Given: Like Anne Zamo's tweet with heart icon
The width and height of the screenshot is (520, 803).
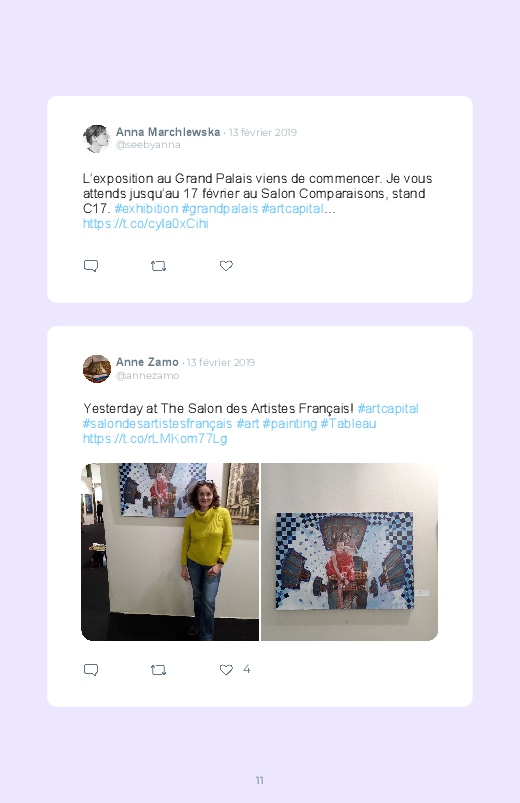Looking at the screenshot, I should pyautogui.click(x=226, y=669).
